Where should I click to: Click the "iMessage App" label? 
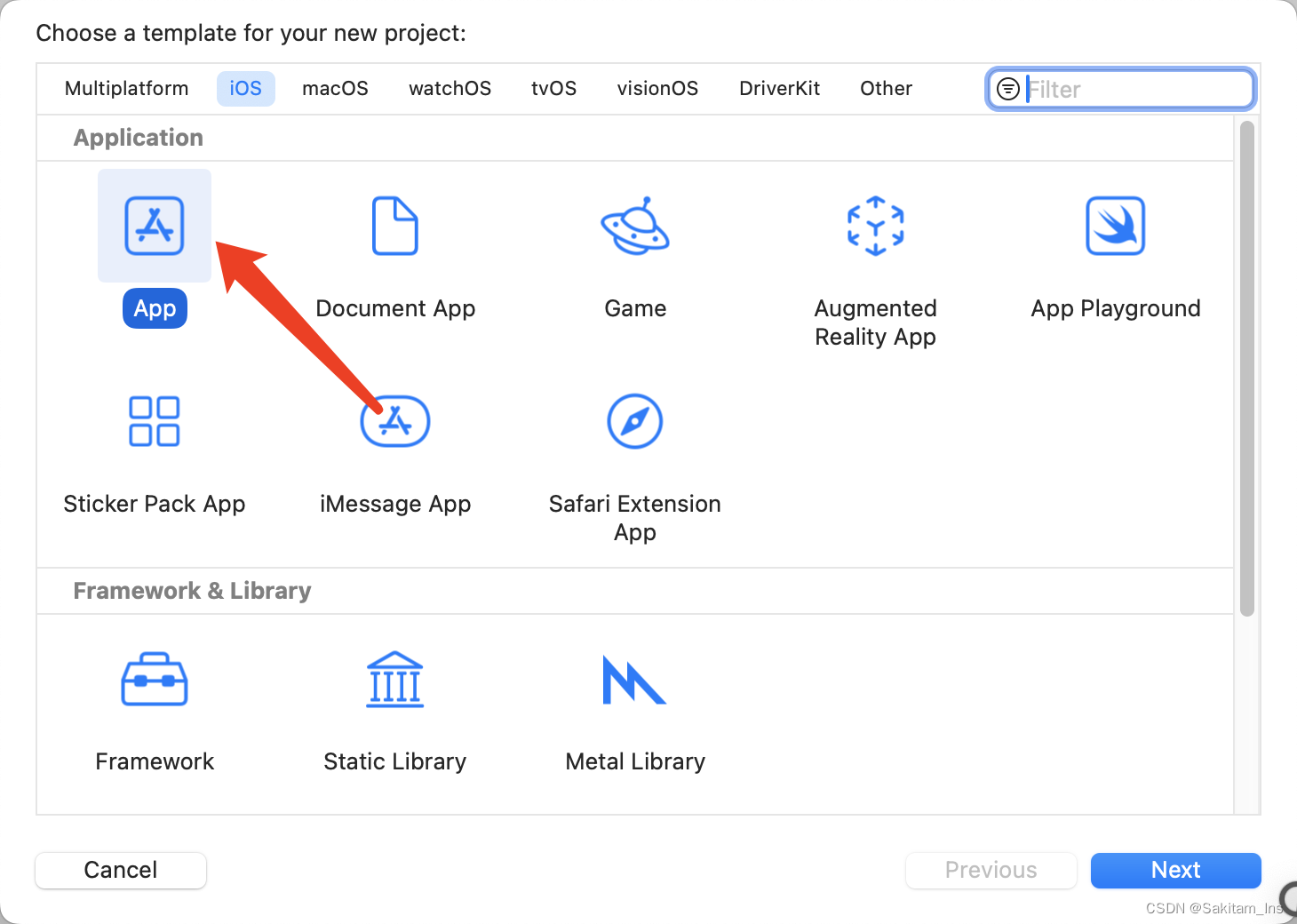point(395,504)
